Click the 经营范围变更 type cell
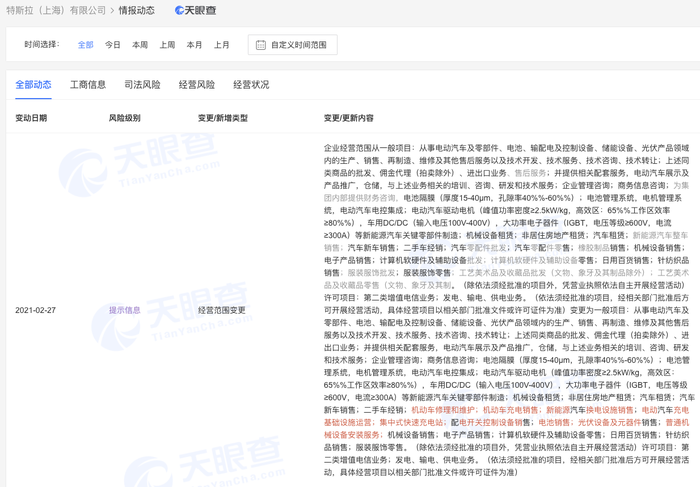Screen dimensions: 700x487 coord(222,310)
